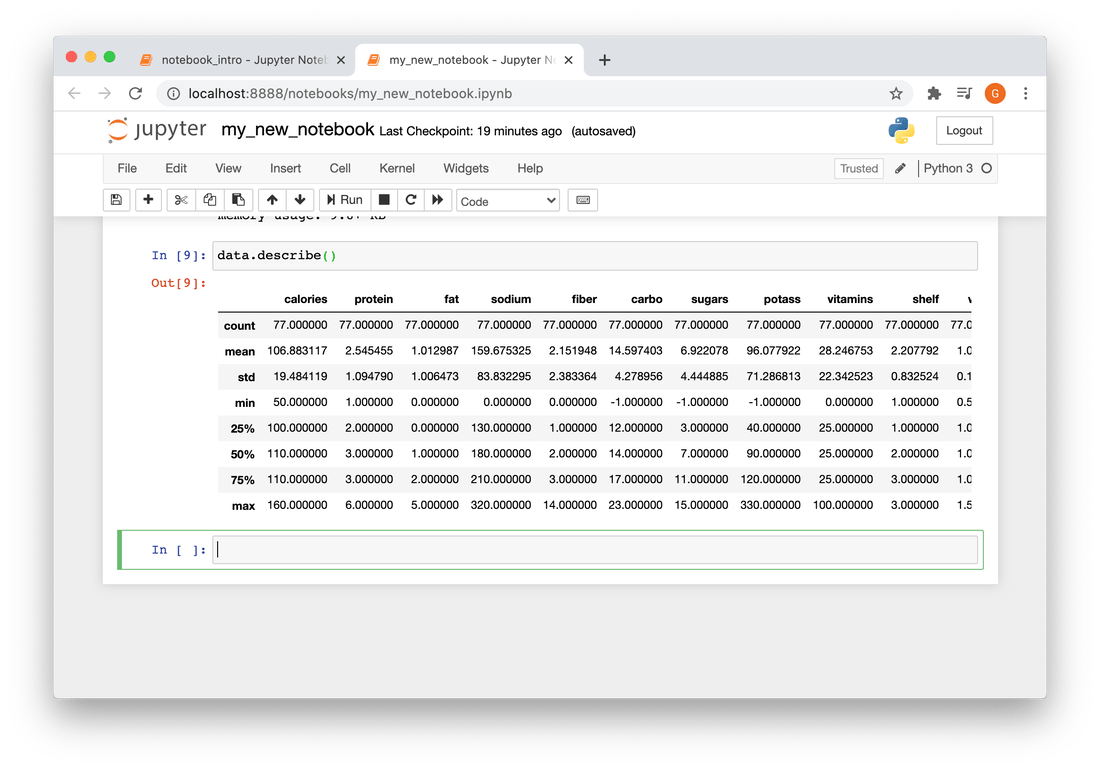Image resolution: width=1100 pixels, height=769 pixels.
Task: Run the selected cell
Action: click(344, 199)
